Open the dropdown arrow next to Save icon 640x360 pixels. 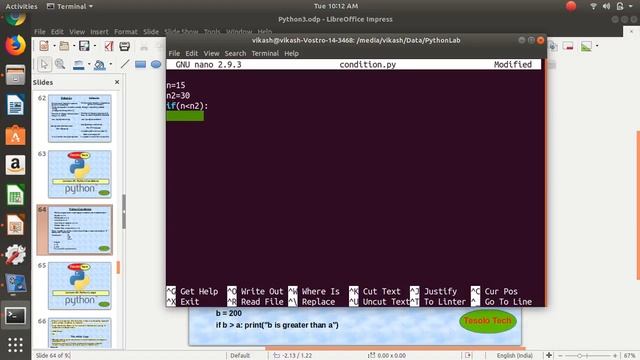[x=95, y=46]
